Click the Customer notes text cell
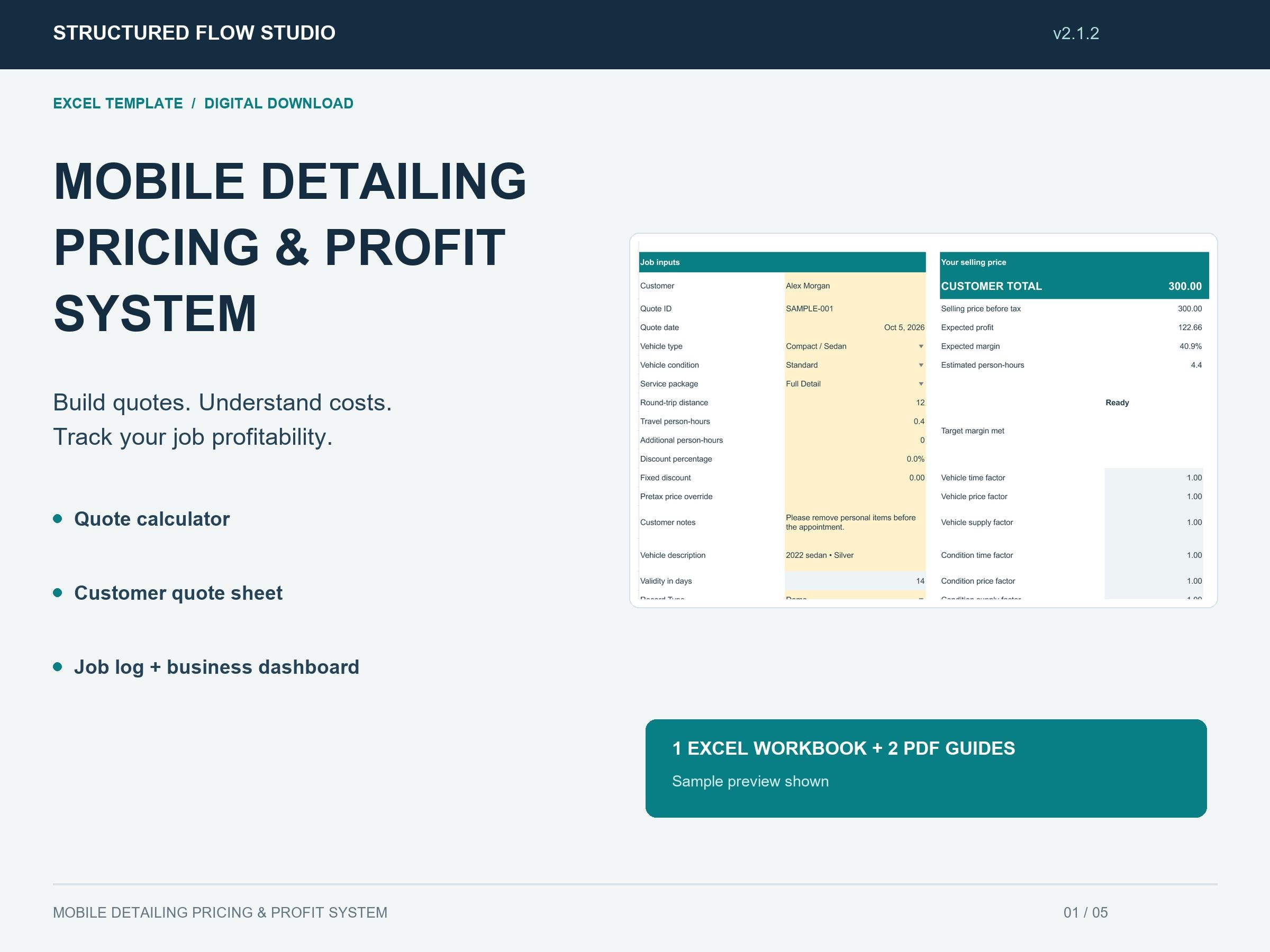Viewport: 1270px width, 952px height. (x=855, y=522)
